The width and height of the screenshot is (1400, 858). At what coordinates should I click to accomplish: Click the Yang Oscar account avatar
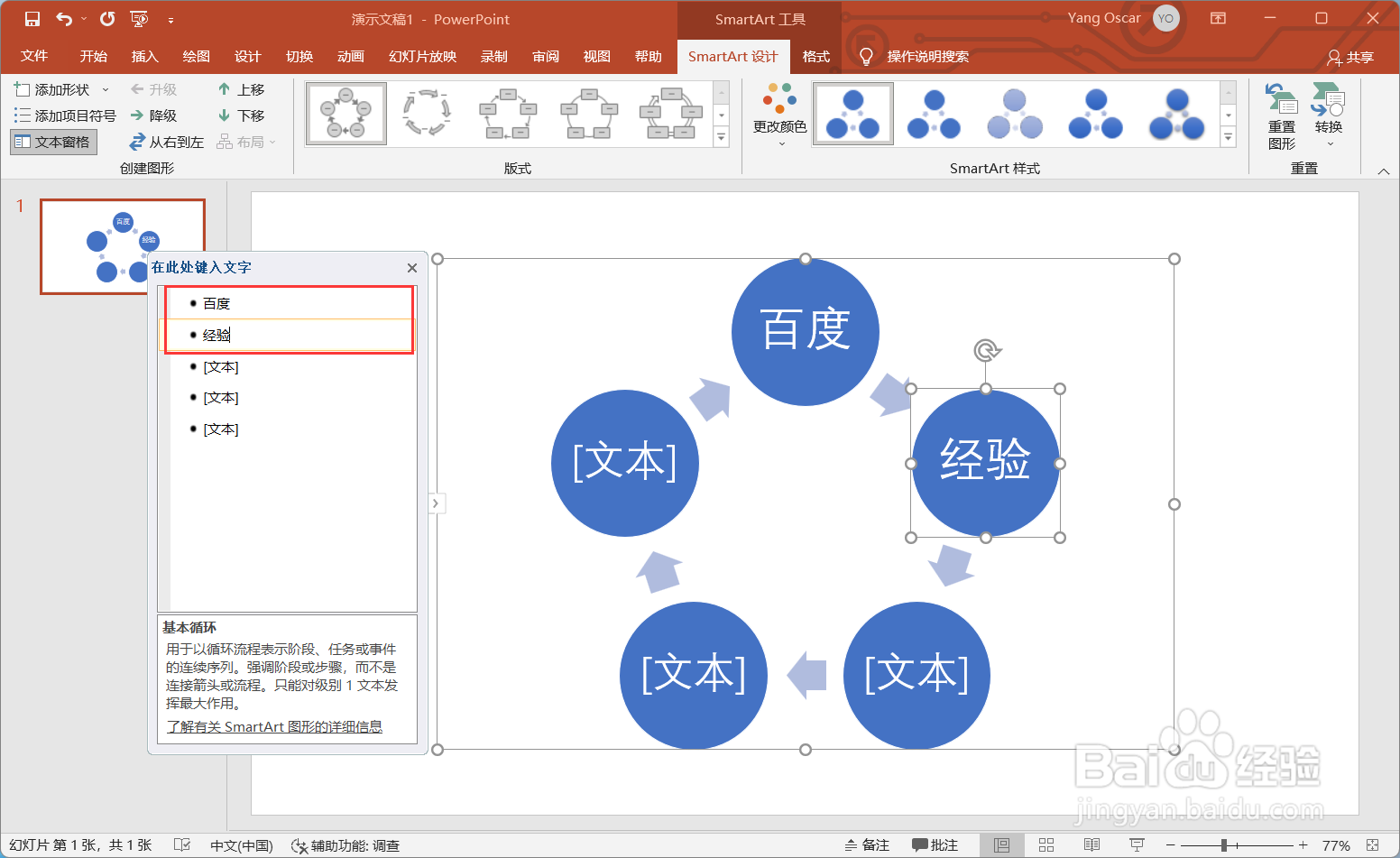click(1165, 18)
